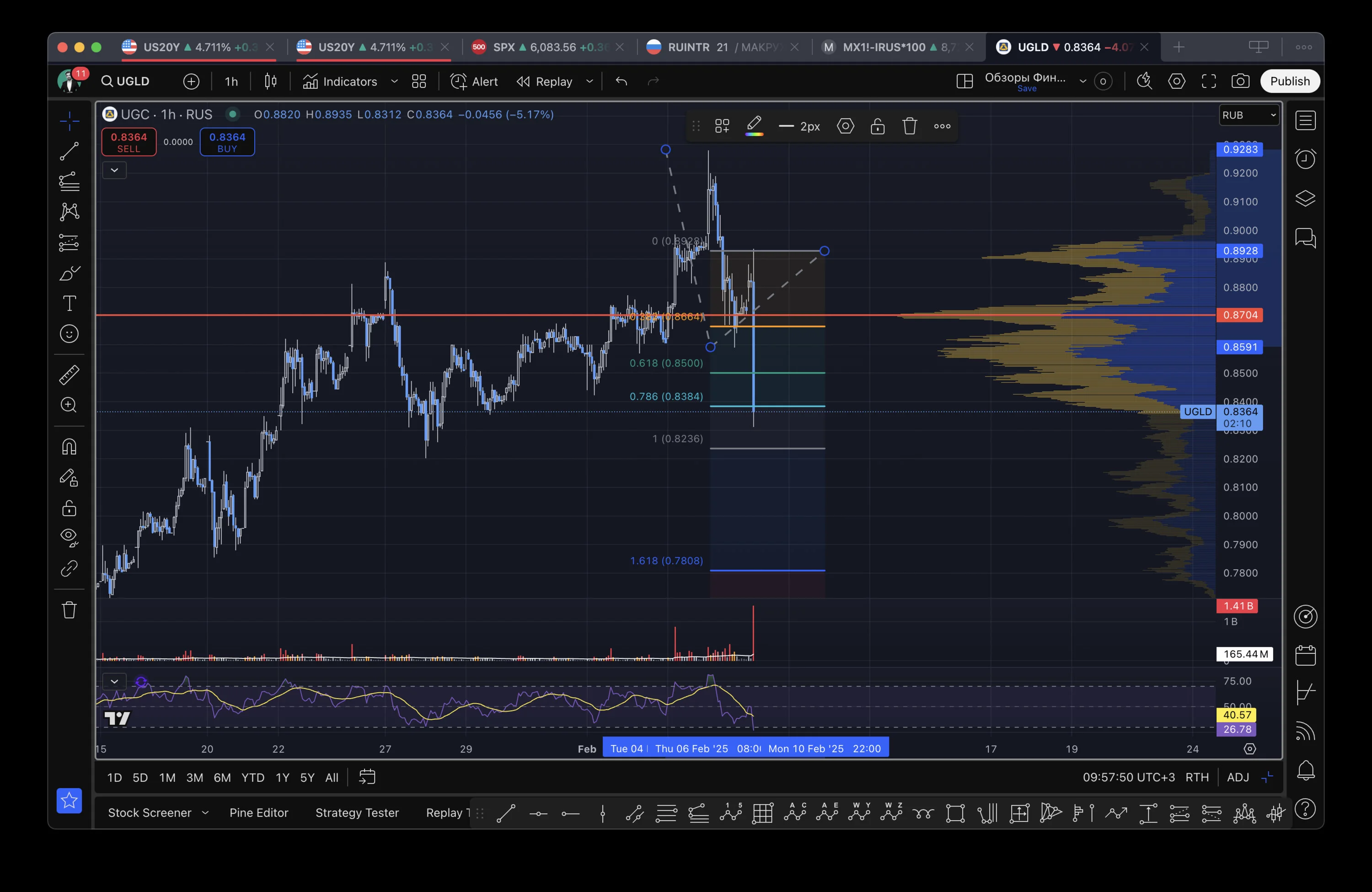The image size is (1372, 892).
Task: Click the blue BUY 0.8364 button
Action: (x=227, y=142)
